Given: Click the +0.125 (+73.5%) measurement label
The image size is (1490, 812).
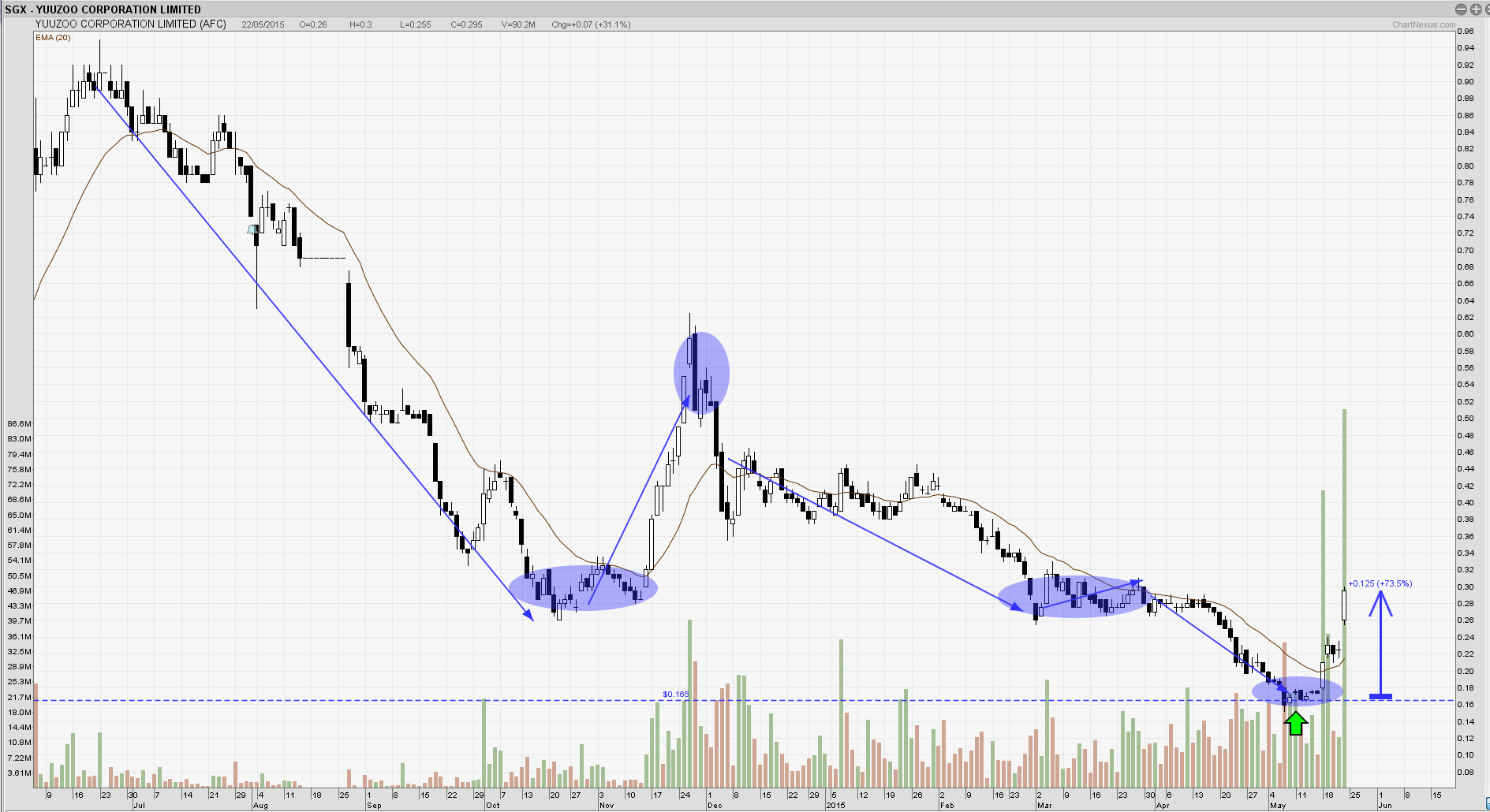Looking at the screenshot, I should point(1380,583).
